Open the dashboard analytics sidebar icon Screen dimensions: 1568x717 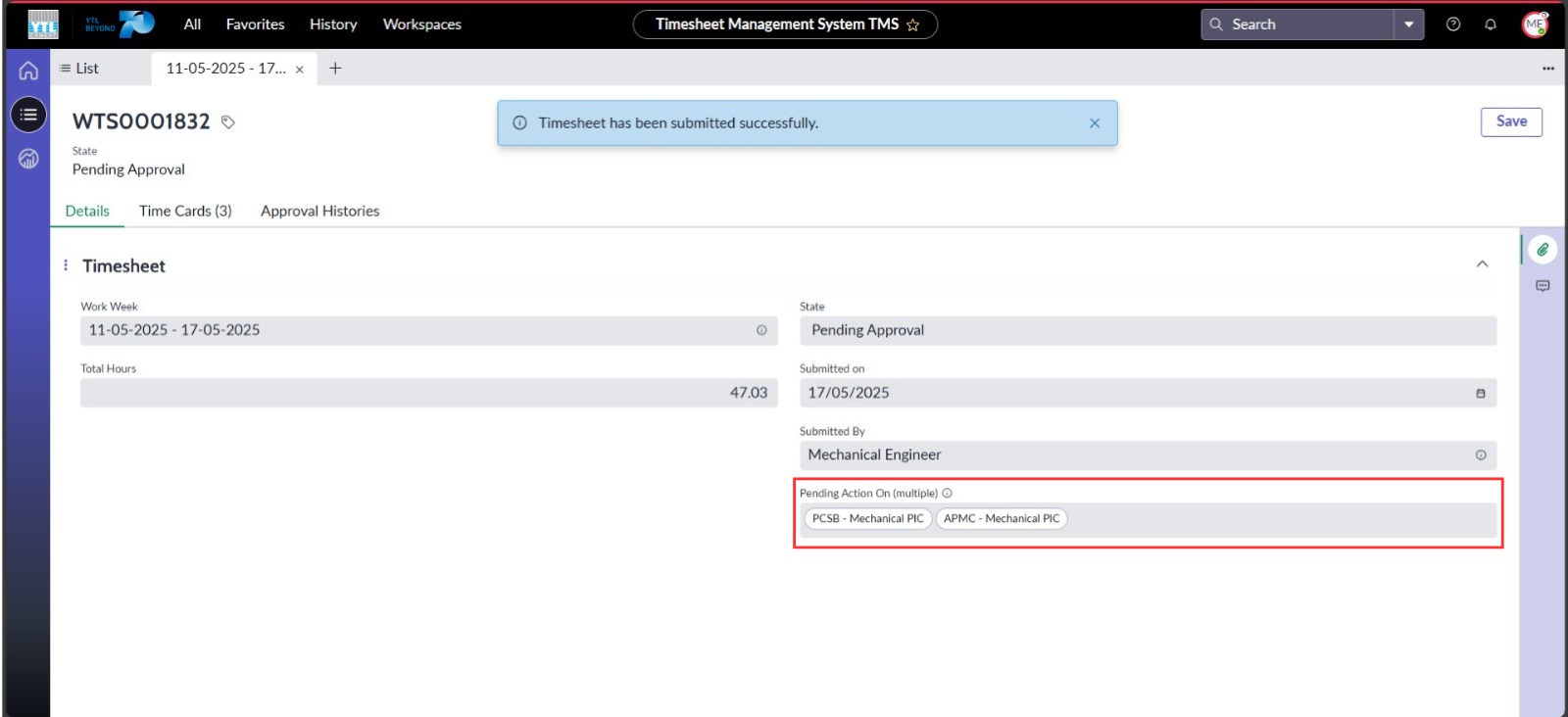click(28, 159)
